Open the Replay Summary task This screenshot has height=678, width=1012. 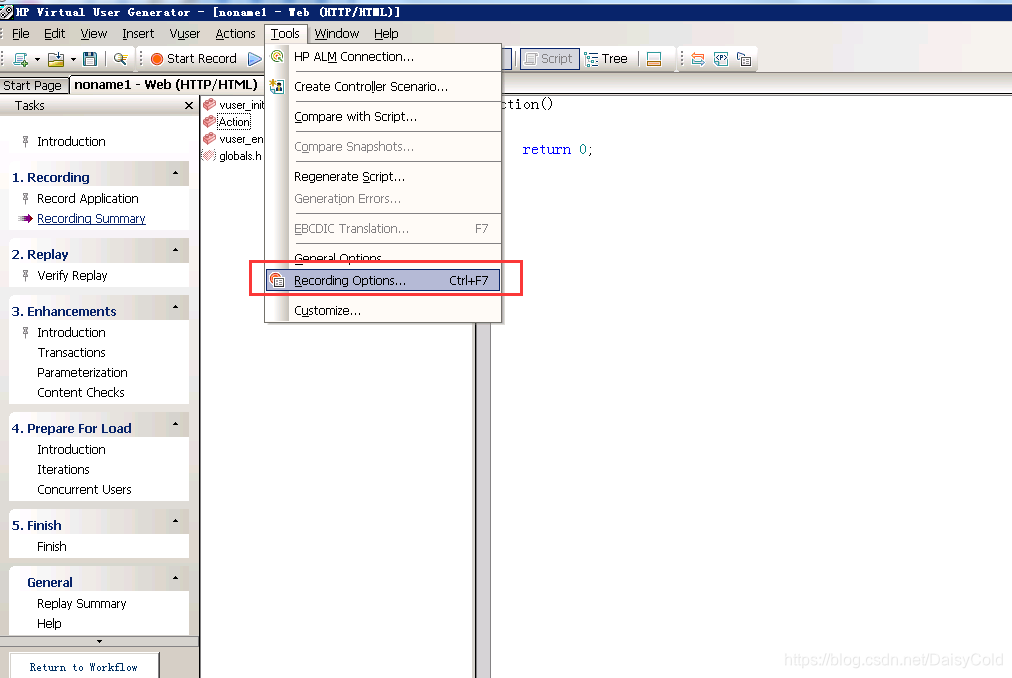point(81,604)
